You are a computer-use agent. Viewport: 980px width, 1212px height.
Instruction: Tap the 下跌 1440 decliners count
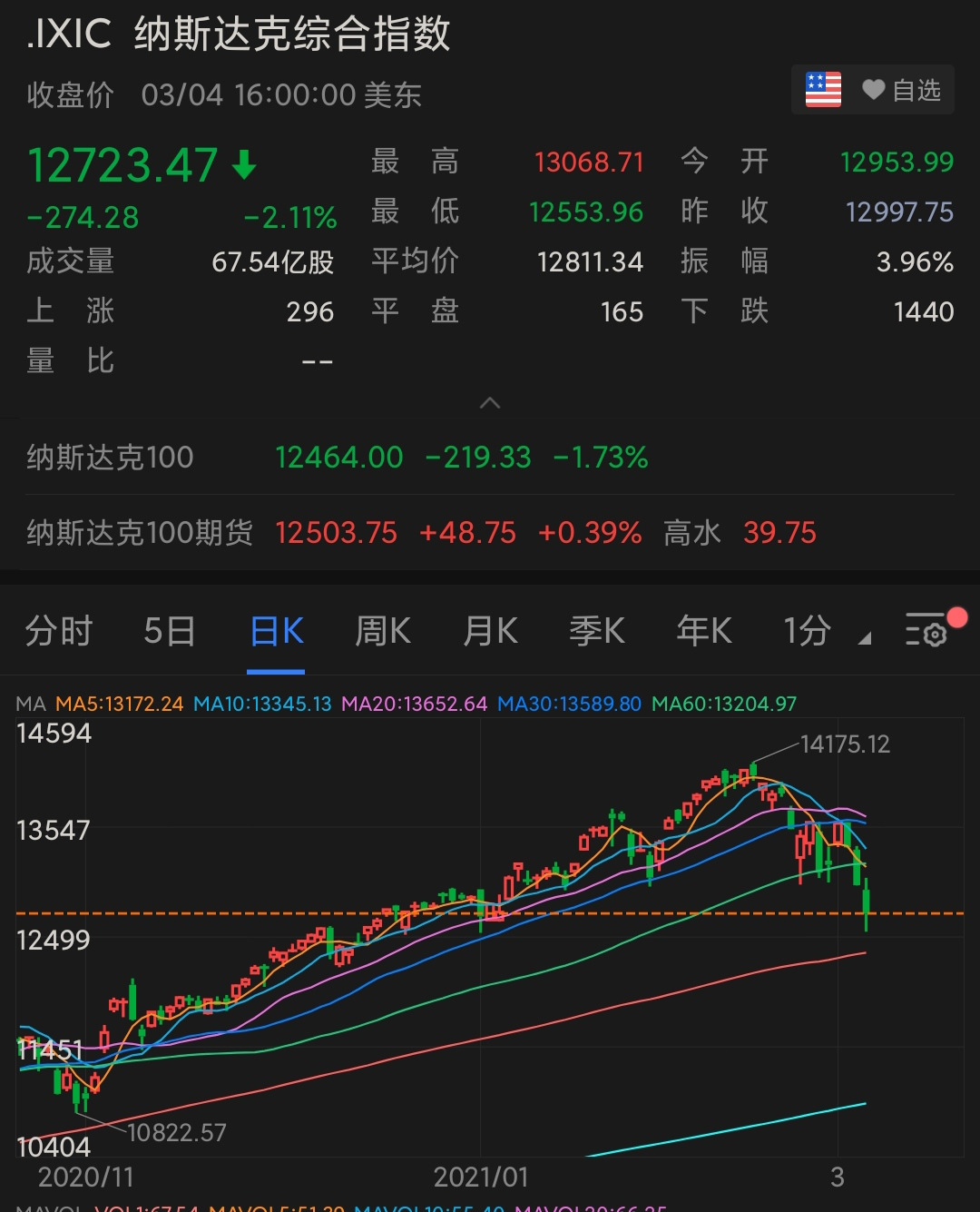point(924,312)
